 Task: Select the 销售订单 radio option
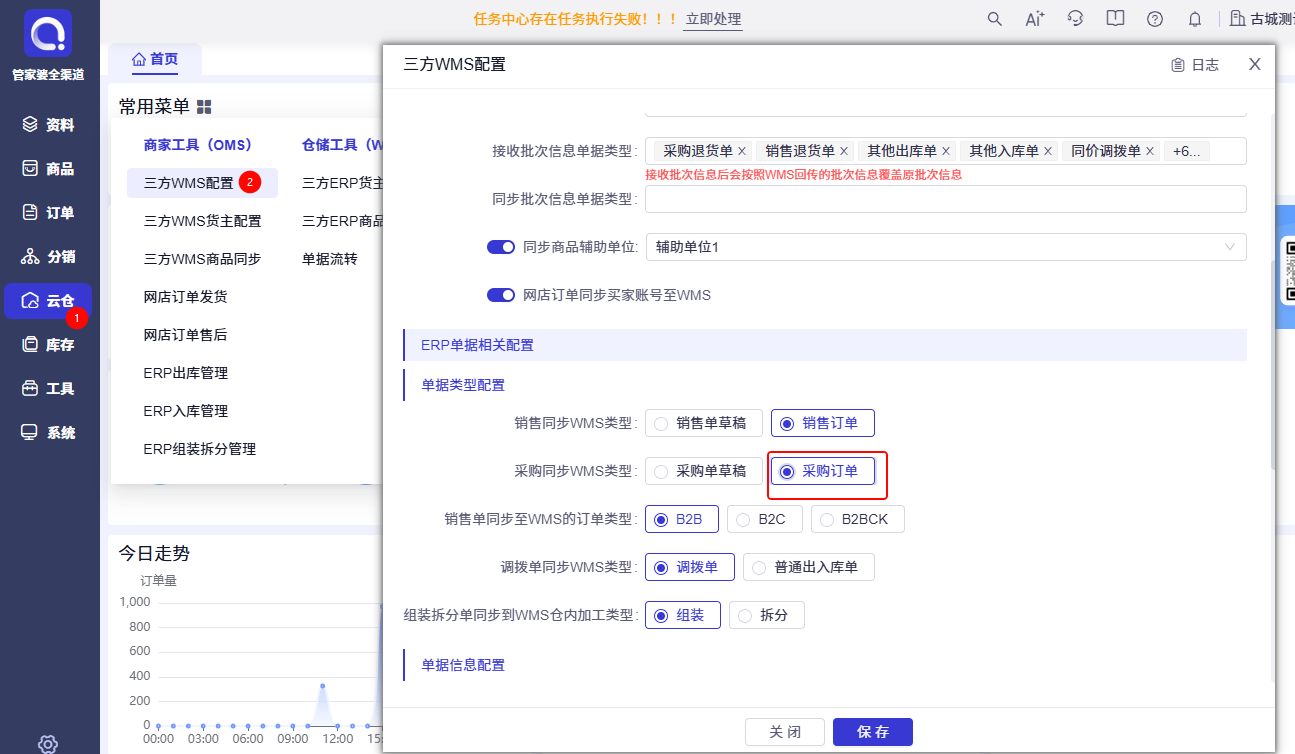point(823,423)
